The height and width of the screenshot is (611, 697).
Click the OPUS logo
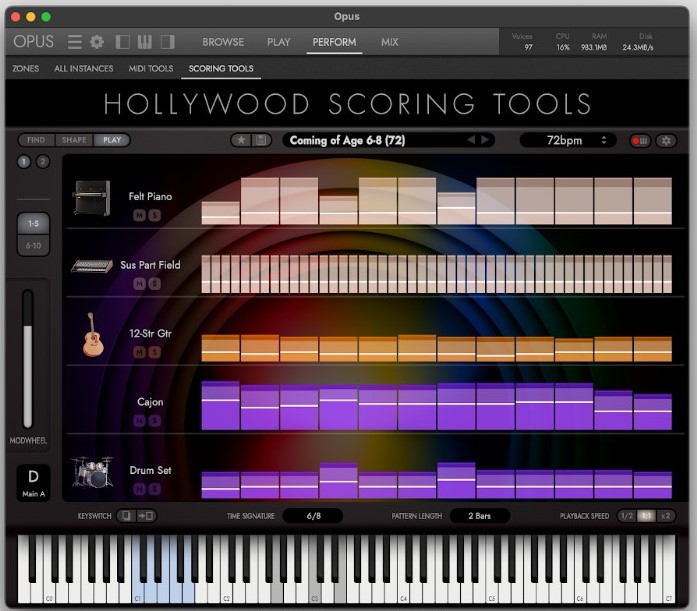(x=33, y=42)
